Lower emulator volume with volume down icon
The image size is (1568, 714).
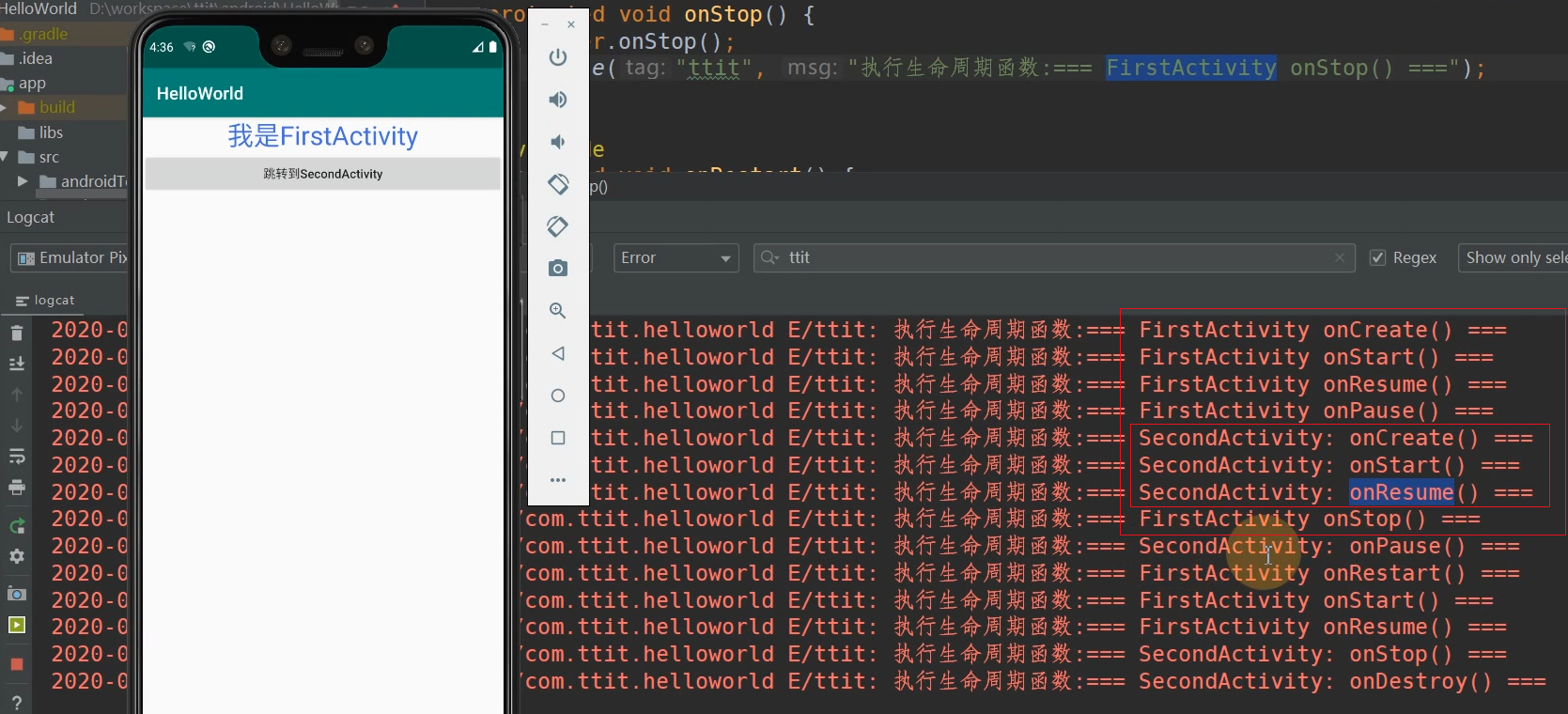558,142
